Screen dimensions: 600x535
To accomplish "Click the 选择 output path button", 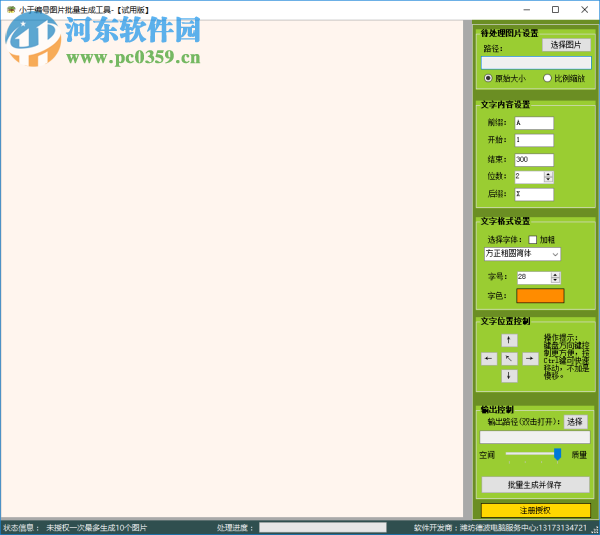I will 575,422.
